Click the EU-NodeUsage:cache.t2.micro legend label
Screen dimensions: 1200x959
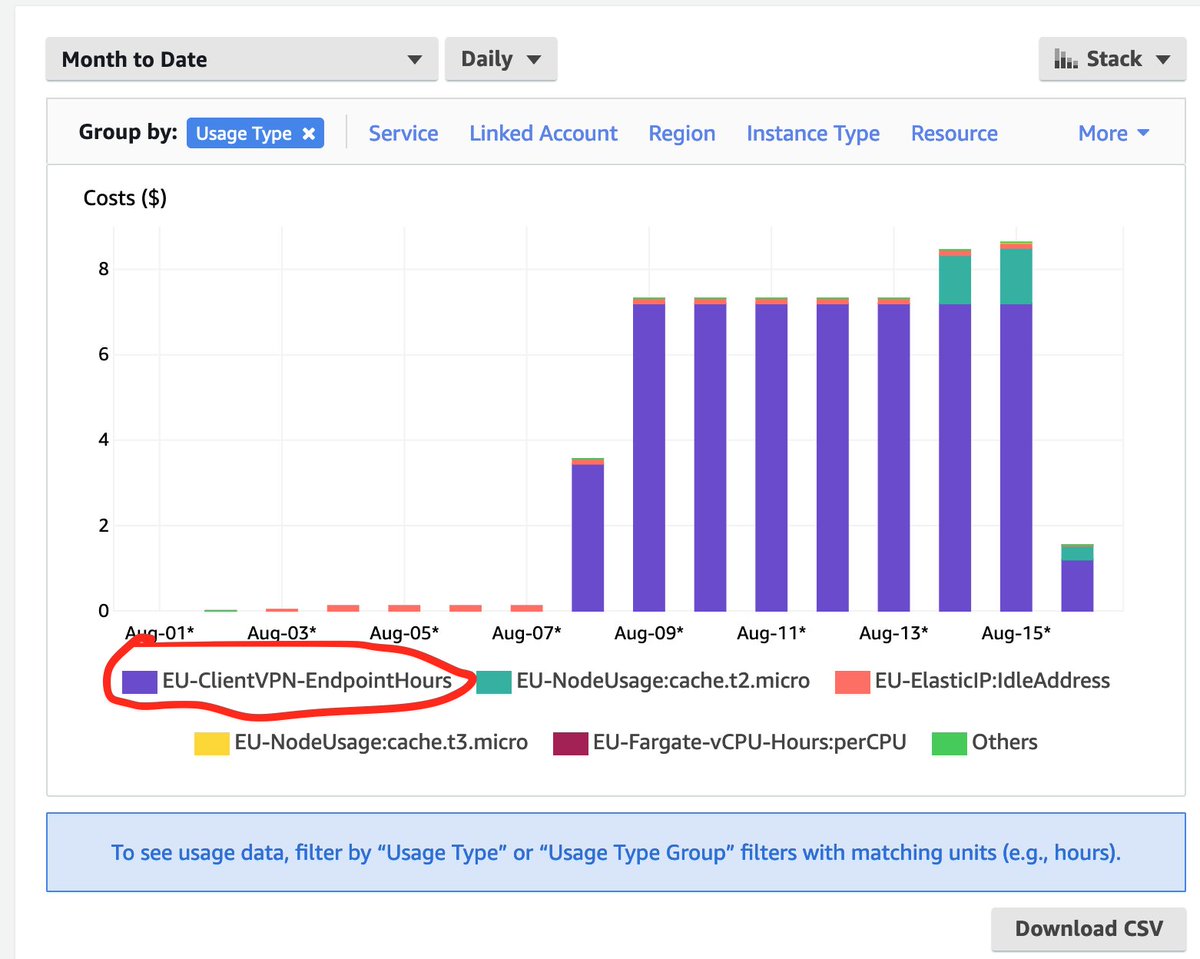[x=663, y=681]
